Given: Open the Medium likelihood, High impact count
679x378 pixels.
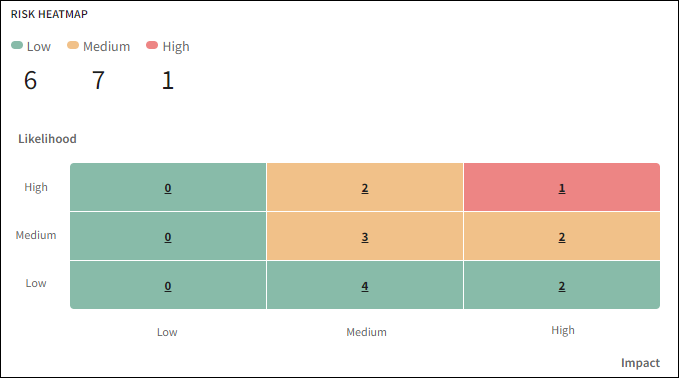Looking at the screenshot, I should point(562,237).
